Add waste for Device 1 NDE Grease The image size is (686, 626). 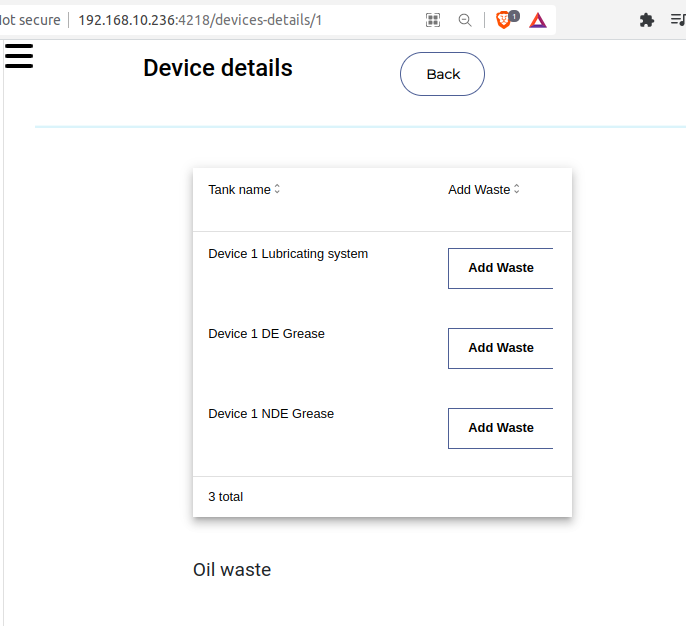point(500,428)
